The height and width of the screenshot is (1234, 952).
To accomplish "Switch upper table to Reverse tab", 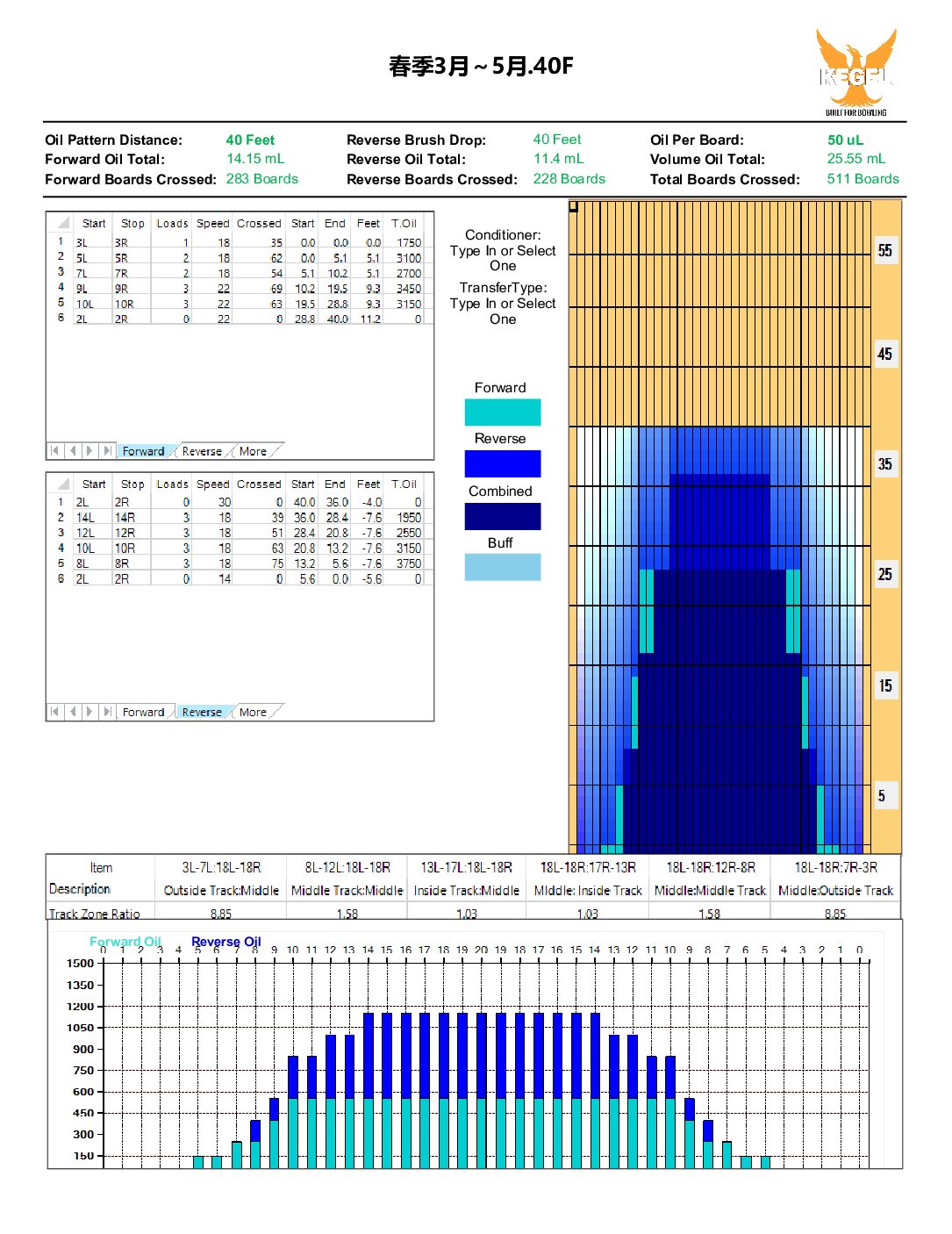I will point(202,451).
